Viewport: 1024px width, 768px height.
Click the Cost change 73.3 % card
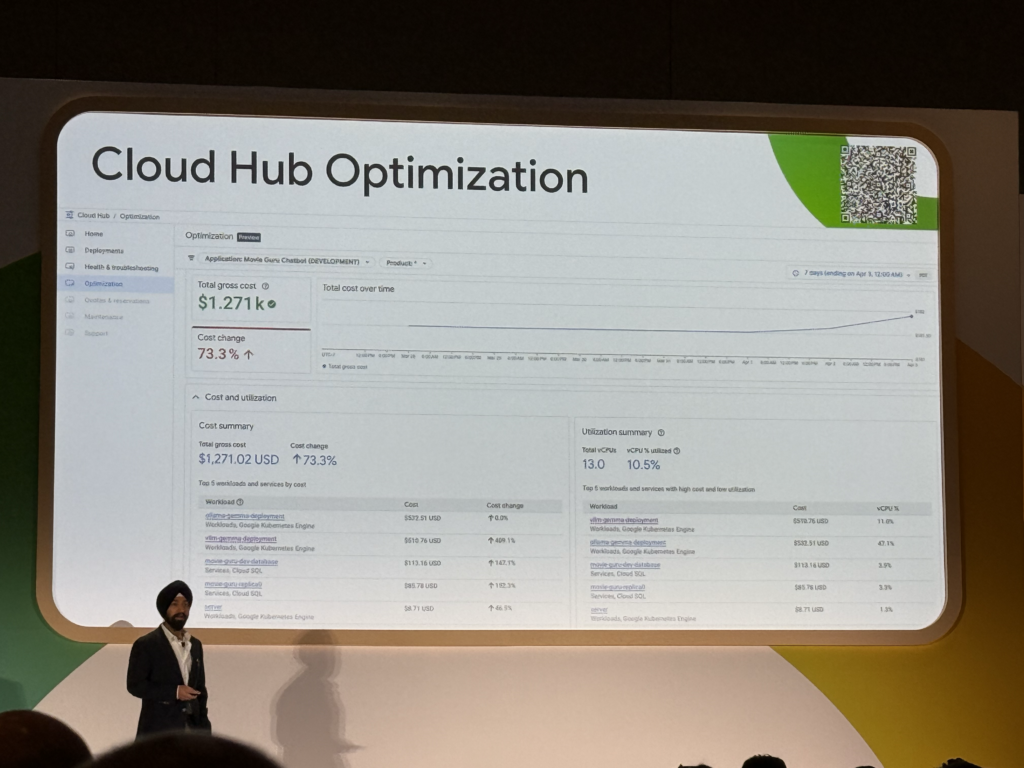(251, 351)
